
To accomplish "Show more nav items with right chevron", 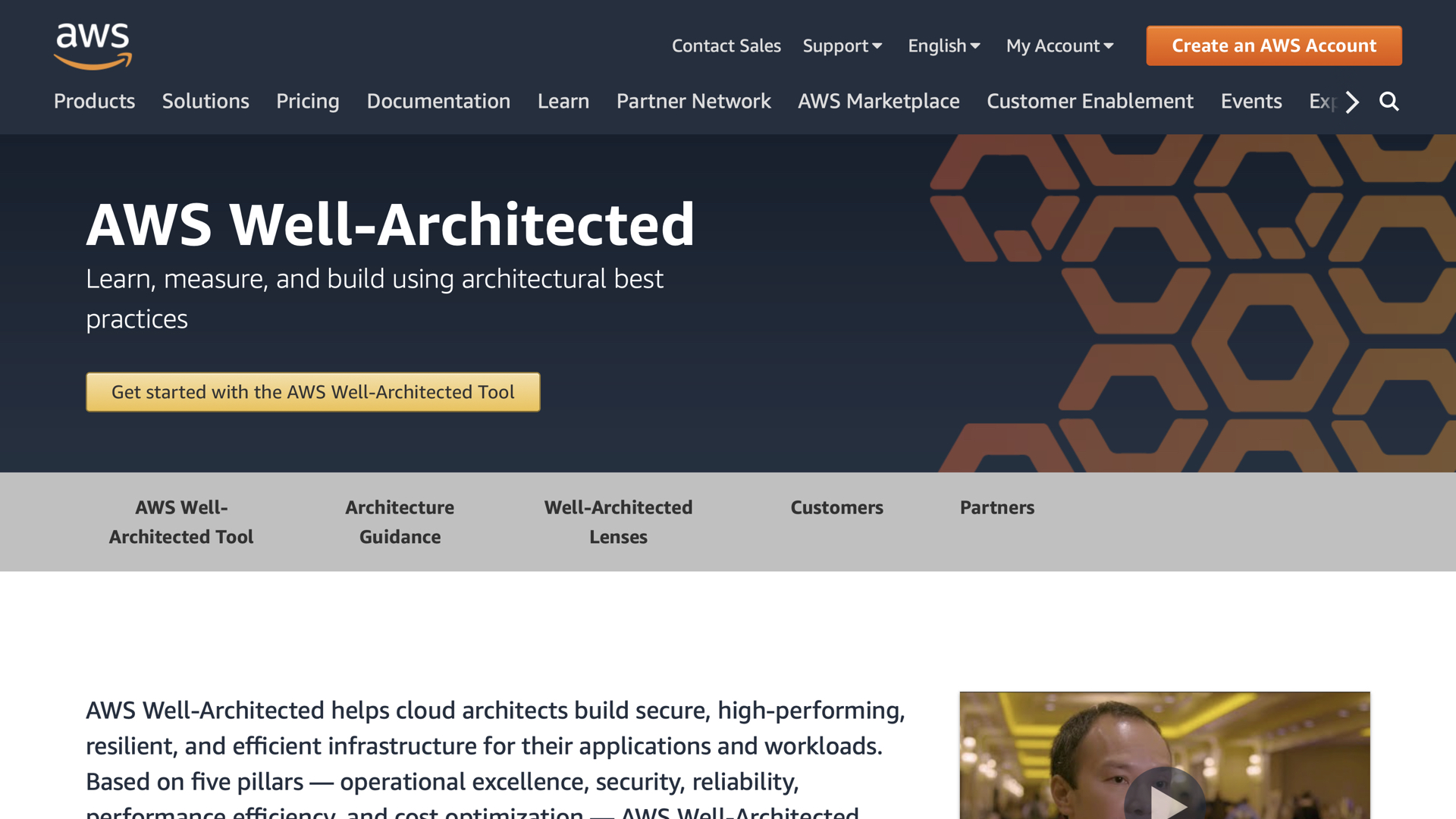I will point(1352,102).
